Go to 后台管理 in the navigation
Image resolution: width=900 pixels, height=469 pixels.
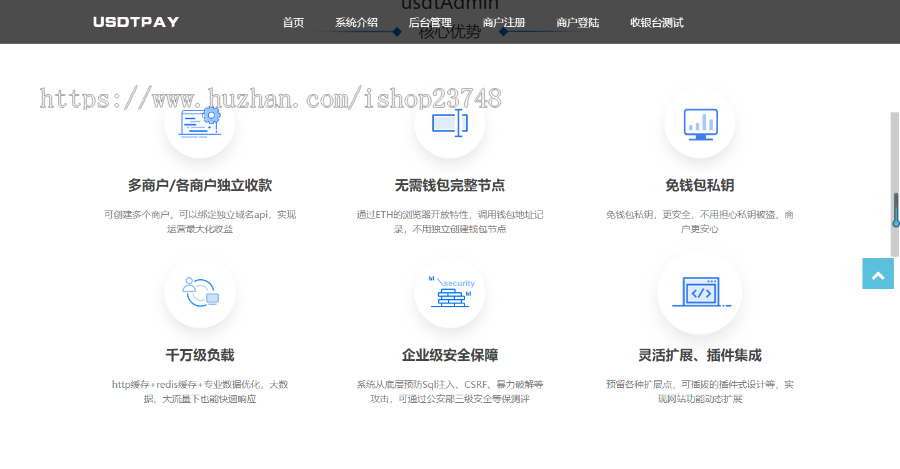point(430,22)
